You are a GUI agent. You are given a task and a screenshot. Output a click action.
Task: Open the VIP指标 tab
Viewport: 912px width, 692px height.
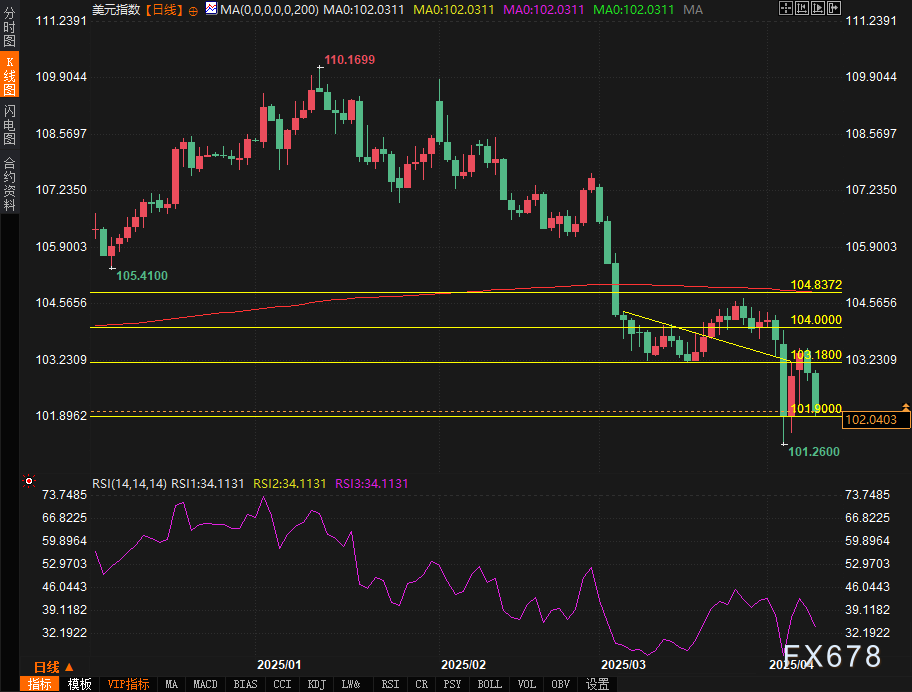[x=128, y=684]
